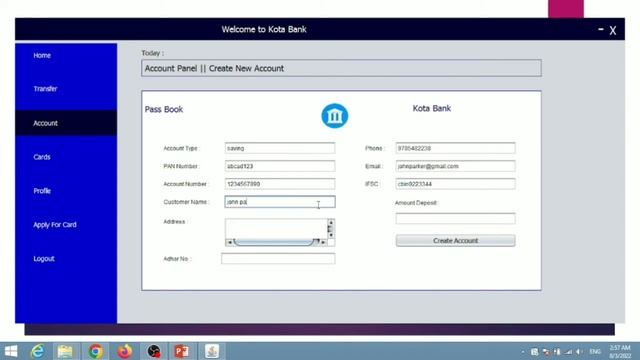Click the IFSC field

pos(456,184)
